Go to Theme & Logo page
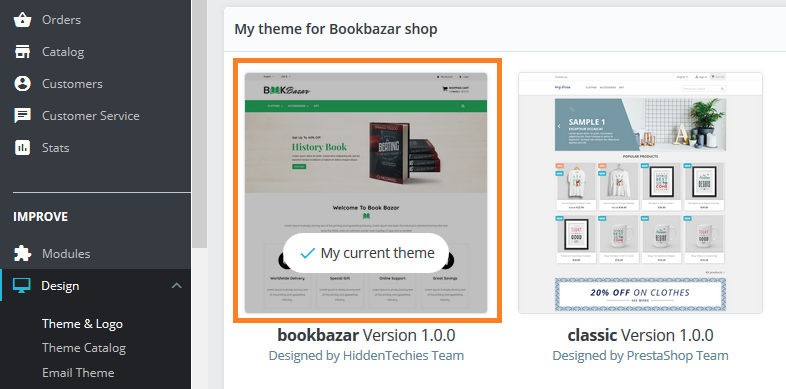786x389 pixels. coord(82,324)
